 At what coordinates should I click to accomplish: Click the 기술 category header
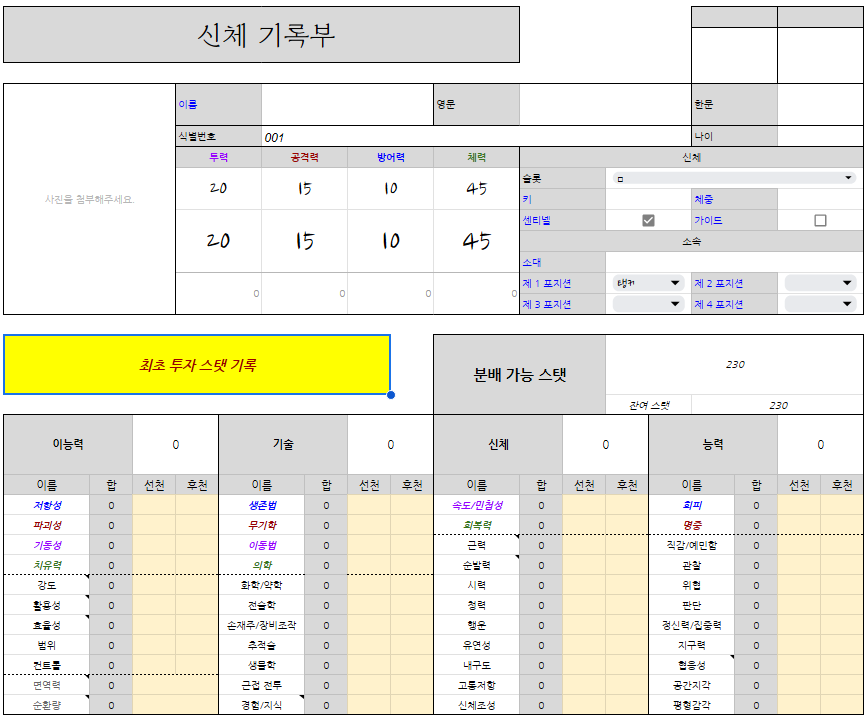(x=283, y=445)
